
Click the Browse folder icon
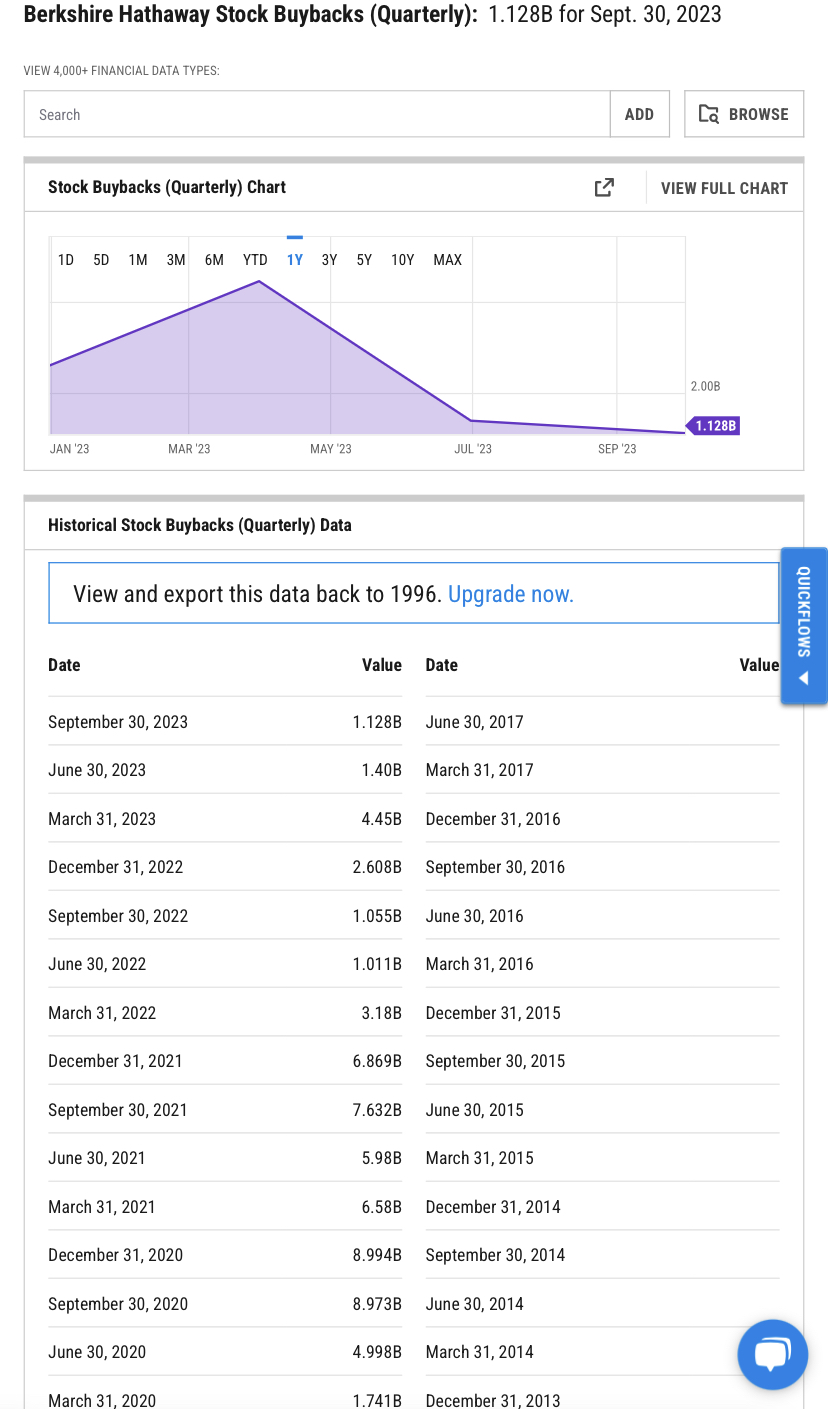pyautogui.click(x=709, y=114)
